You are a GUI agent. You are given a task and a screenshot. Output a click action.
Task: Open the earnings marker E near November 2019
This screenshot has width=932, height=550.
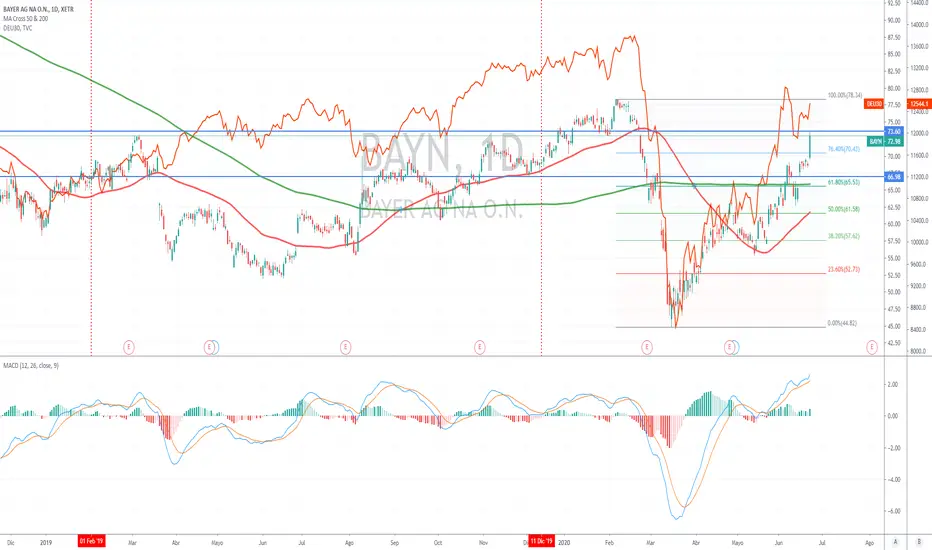[x=480, y=347]
